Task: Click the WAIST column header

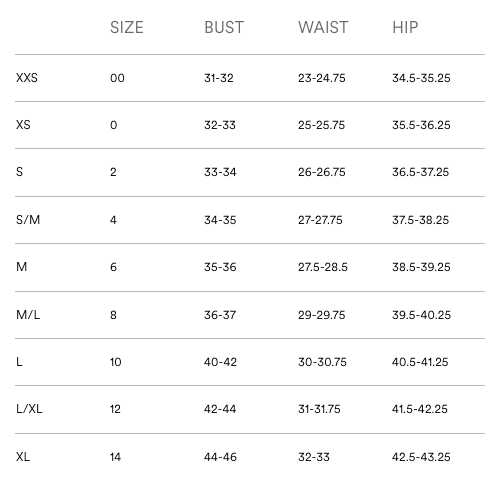Action: (323, 27)
